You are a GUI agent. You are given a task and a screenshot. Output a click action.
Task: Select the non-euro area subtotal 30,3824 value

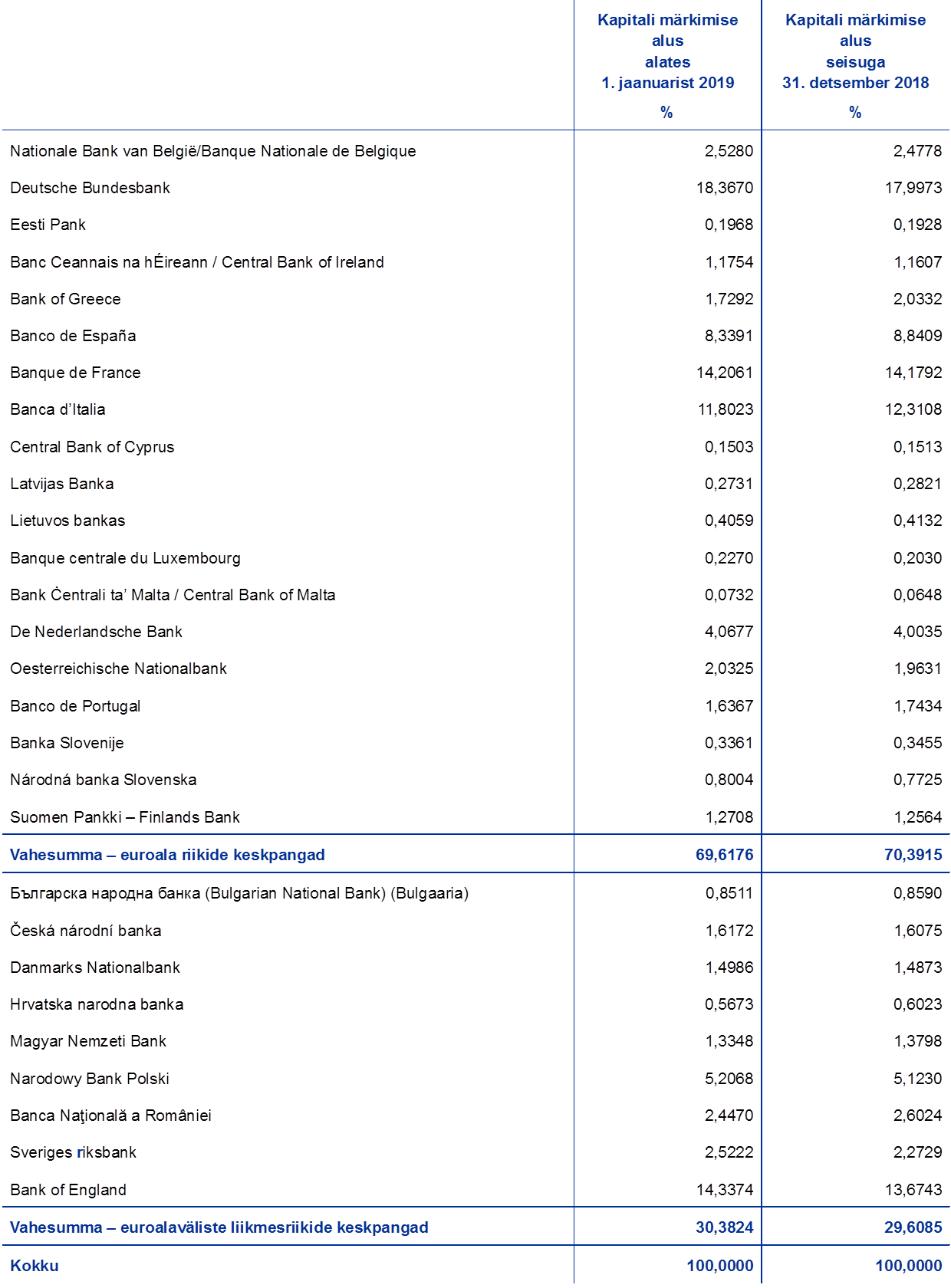pos(724,1227)
